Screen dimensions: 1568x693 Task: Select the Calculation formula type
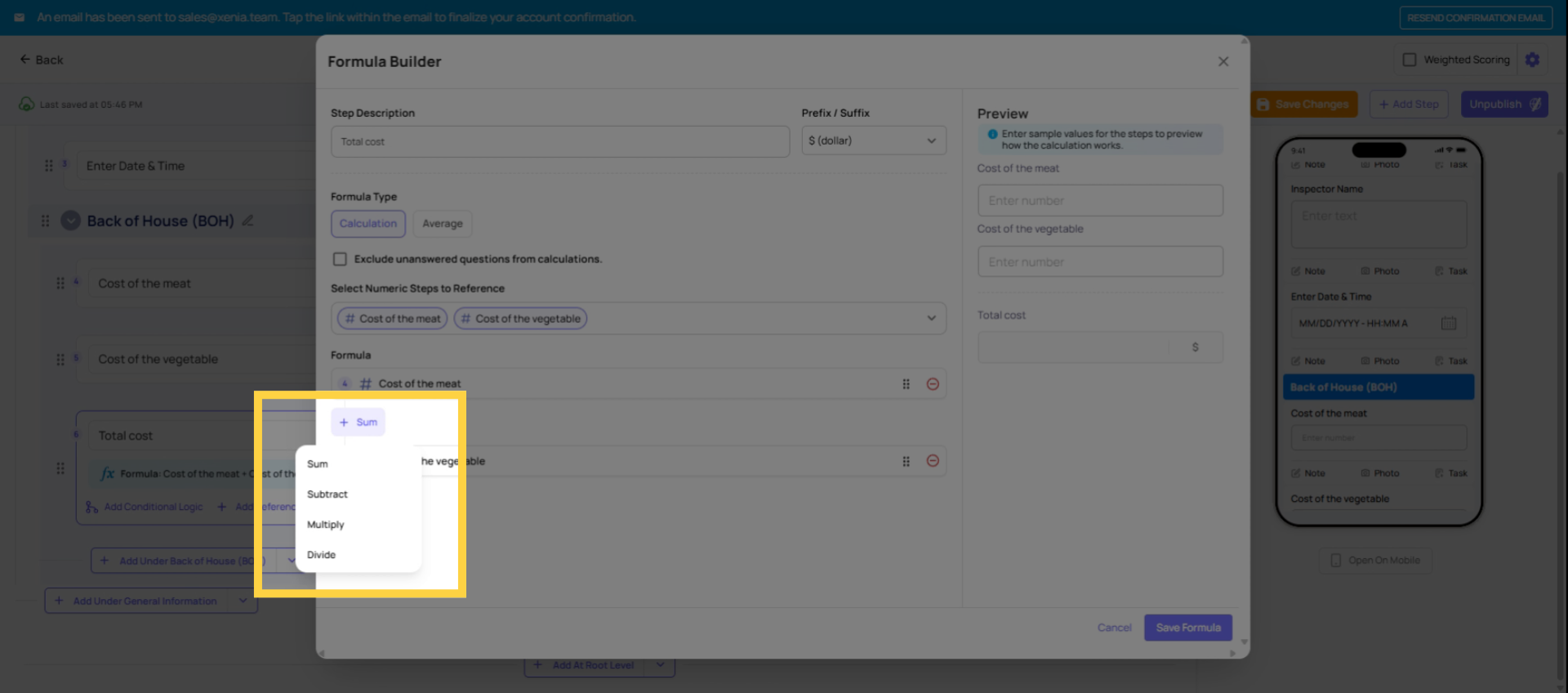tap(368, 224)
